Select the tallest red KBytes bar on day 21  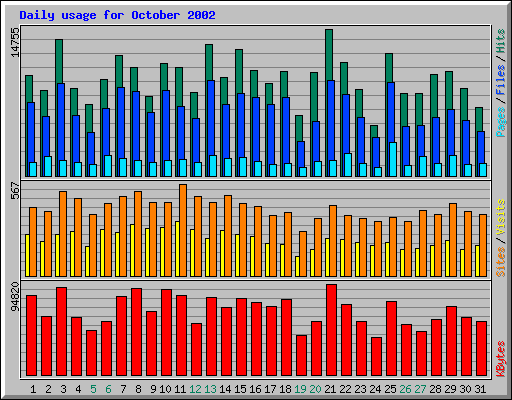(x=331, y=330)
